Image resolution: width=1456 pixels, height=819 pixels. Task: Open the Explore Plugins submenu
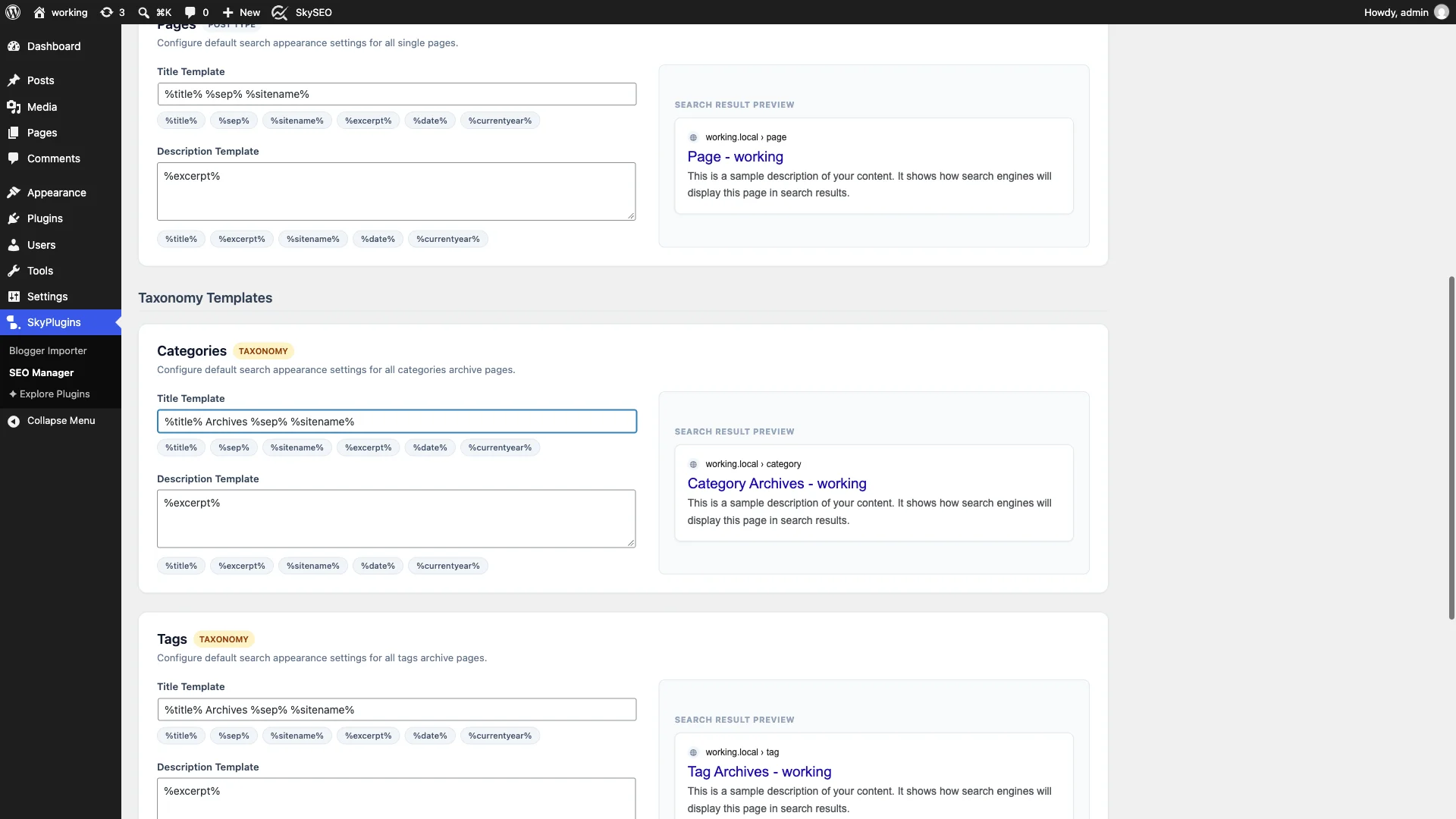point(49,394)
